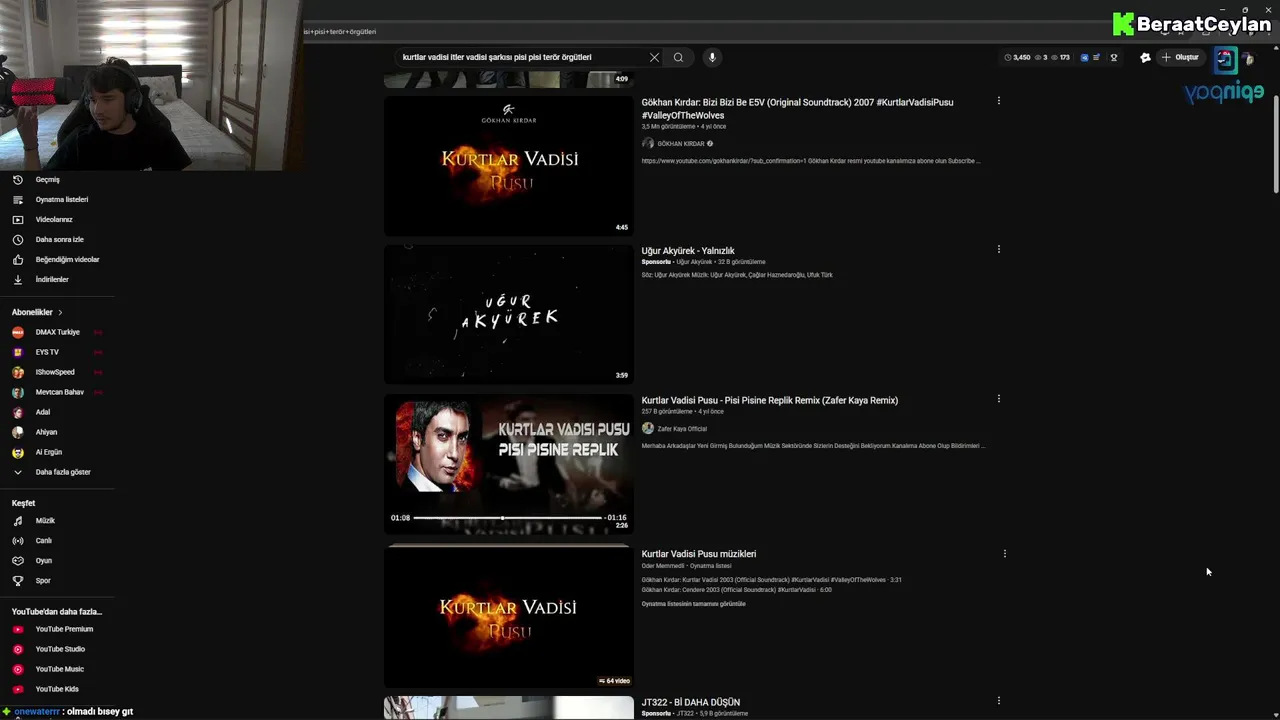The height and width of the screenshot is (720, 1280).
Task: Open more options for Uğur Akyürek Yalnızlık
Action: (998, 250)
